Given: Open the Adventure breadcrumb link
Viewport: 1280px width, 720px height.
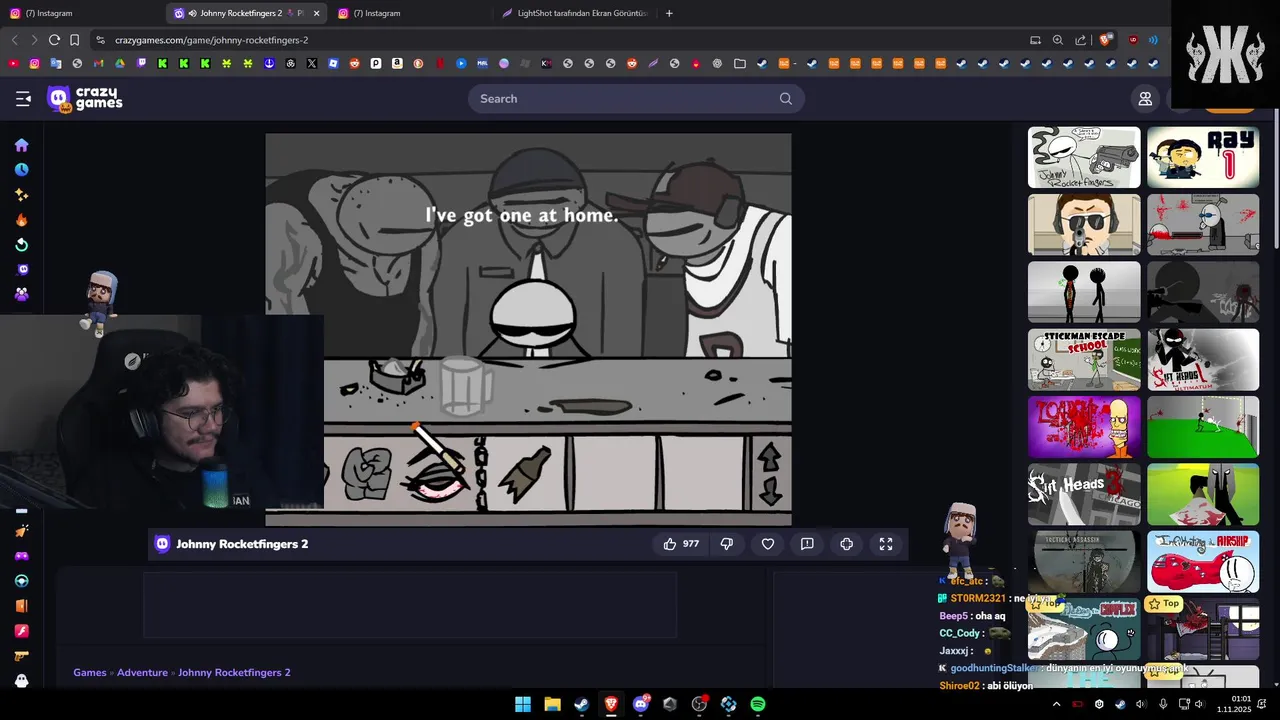Looking at the screenshot, I should (x=142, y=673).
